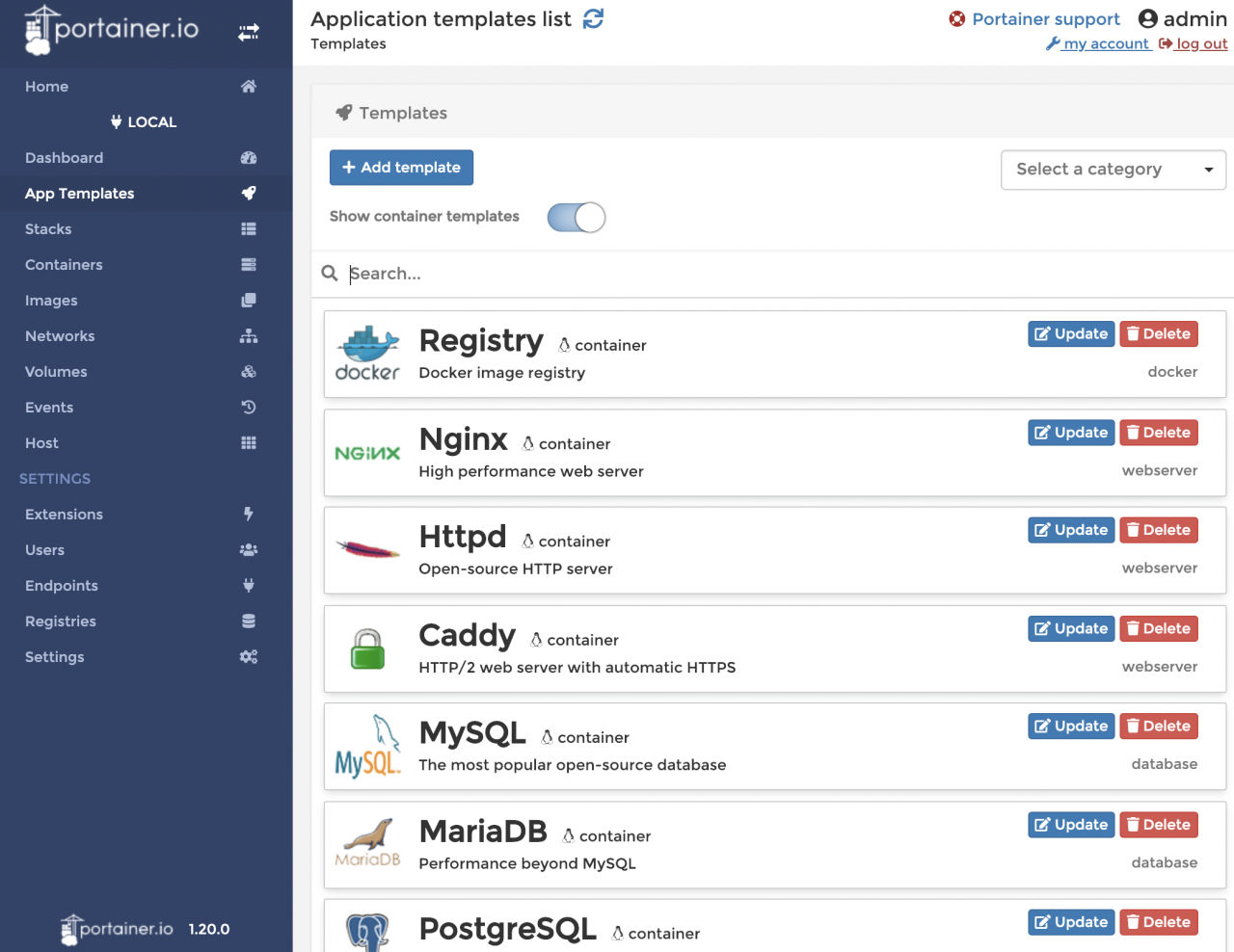Select the Registry template title
1234x952 pixels.
tap(481, 341)
